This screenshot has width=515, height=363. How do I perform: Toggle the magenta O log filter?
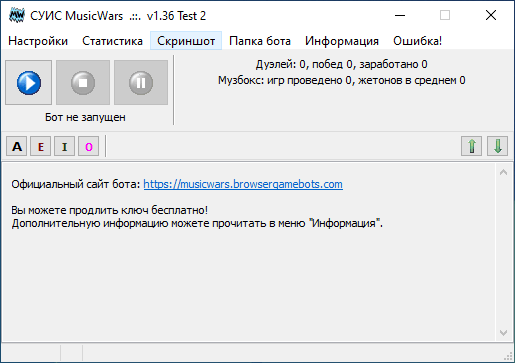click(89, 146)
